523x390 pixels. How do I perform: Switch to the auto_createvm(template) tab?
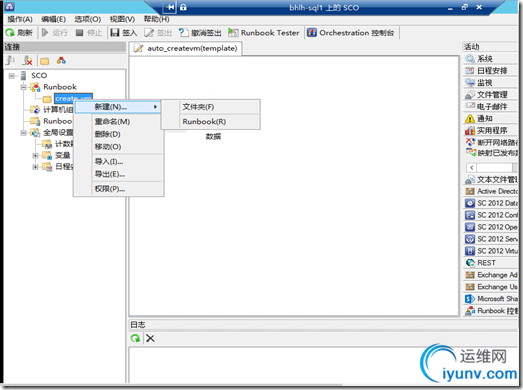click(x=186, y=48)
